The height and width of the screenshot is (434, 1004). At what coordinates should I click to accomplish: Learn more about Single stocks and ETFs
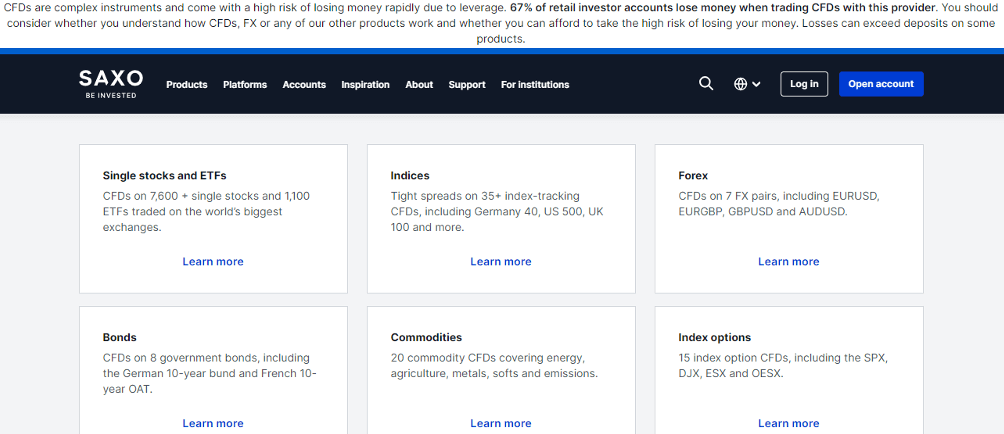(213, 262)
